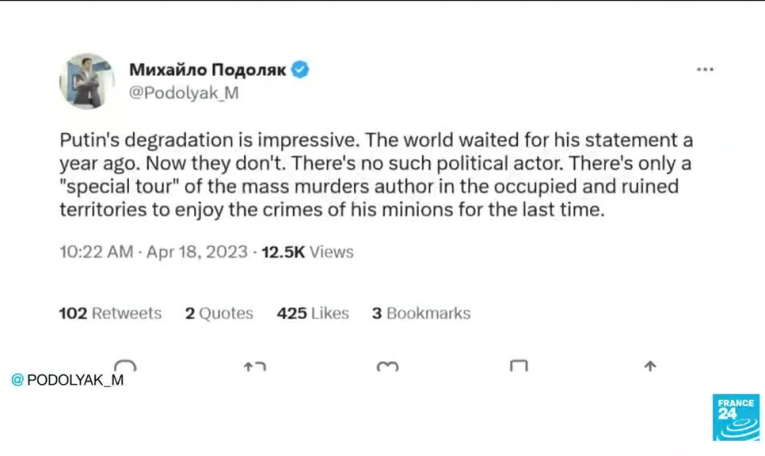Click the blue verified checkmark badge
The height and width of the screenshot is (456, 765).
tap(299, 69)
